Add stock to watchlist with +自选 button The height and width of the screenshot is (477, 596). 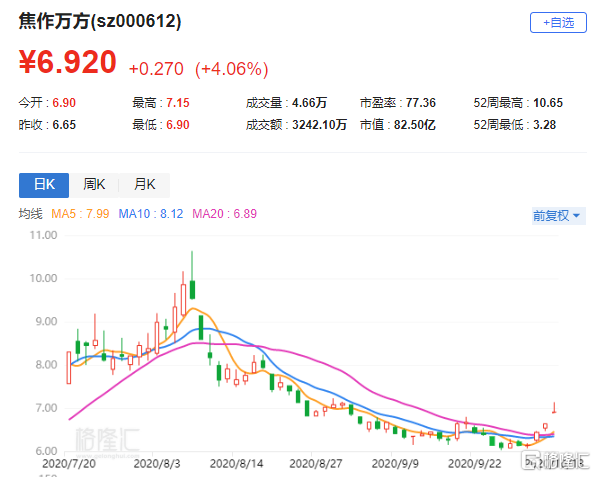tap(558, 23)
